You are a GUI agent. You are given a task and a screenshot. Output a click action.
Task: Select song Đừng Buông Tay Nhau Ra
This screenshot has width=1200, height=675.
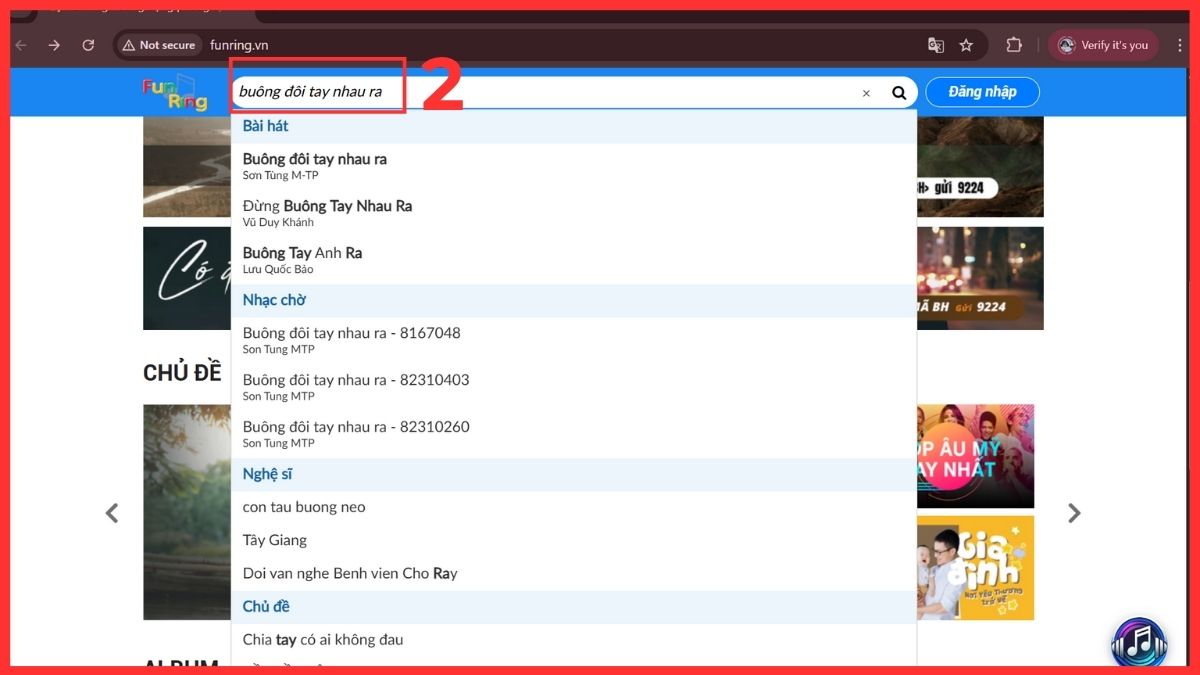(574, 213)
